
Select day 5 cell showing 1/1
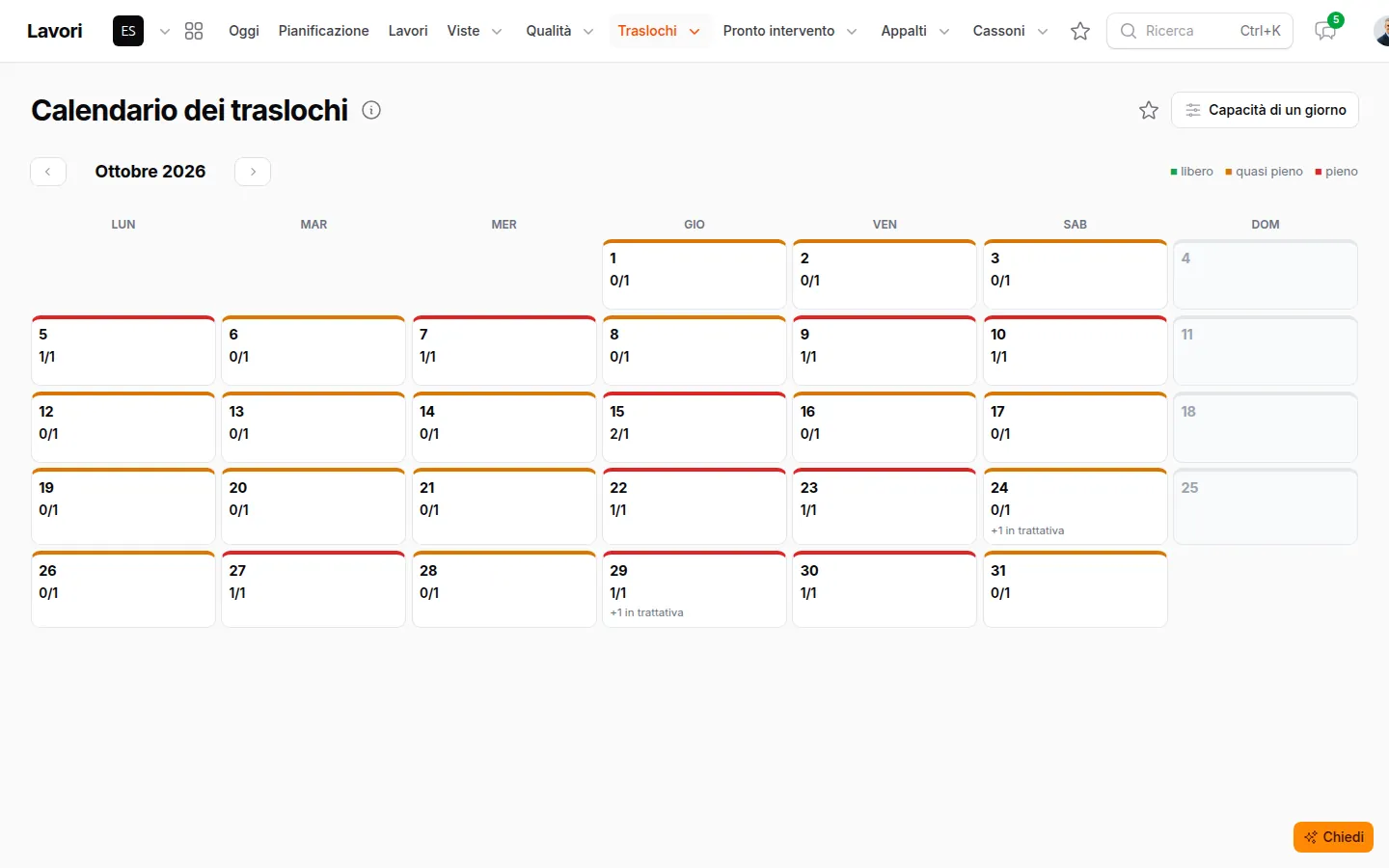point(123,351)
